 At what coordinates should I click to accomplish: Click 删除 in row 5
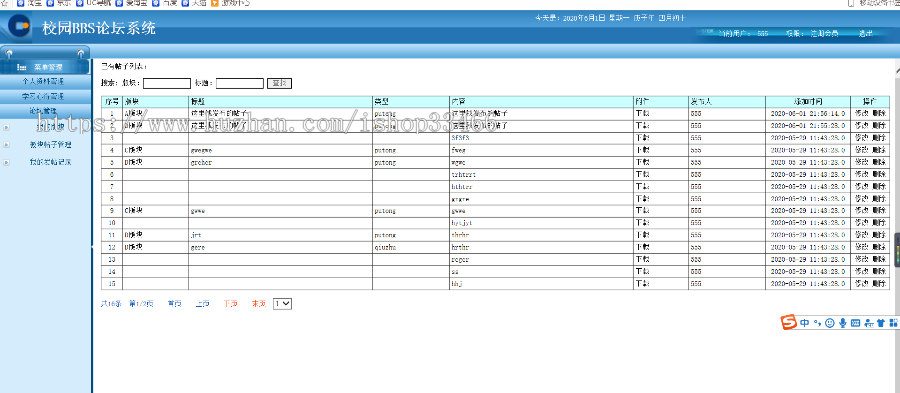tap(879, 162)
